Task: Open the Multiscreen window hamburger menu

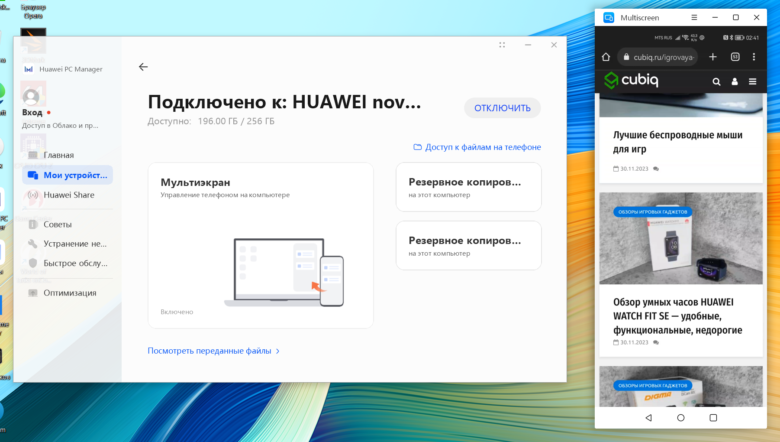Action: point(694,17)
